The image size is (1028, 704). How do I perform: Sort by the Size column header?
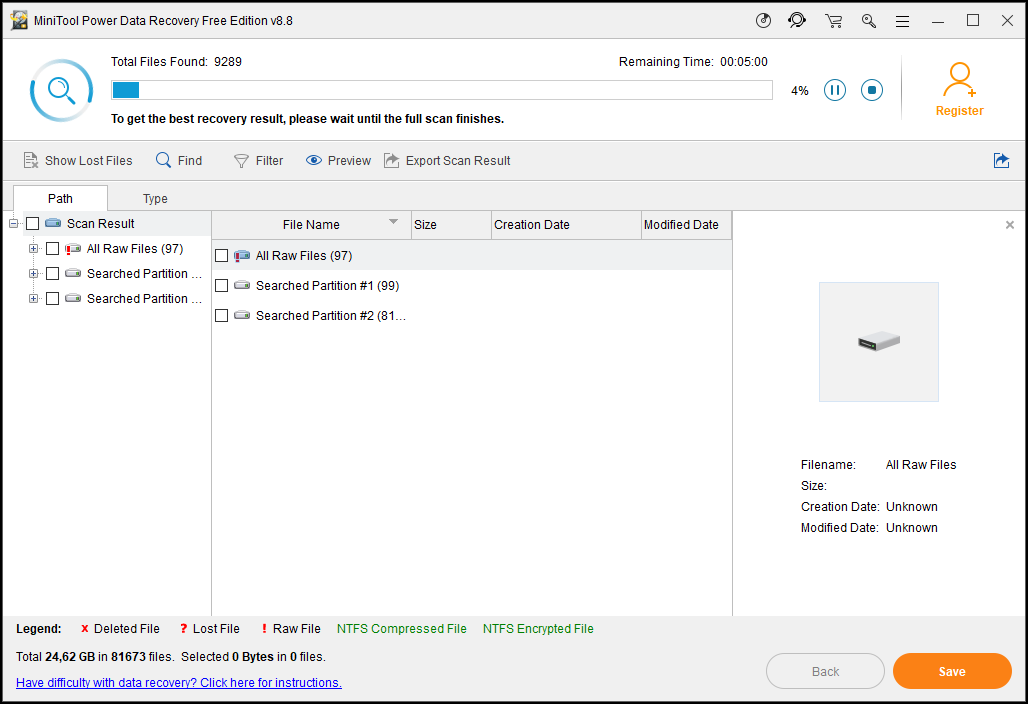[451, 225]
